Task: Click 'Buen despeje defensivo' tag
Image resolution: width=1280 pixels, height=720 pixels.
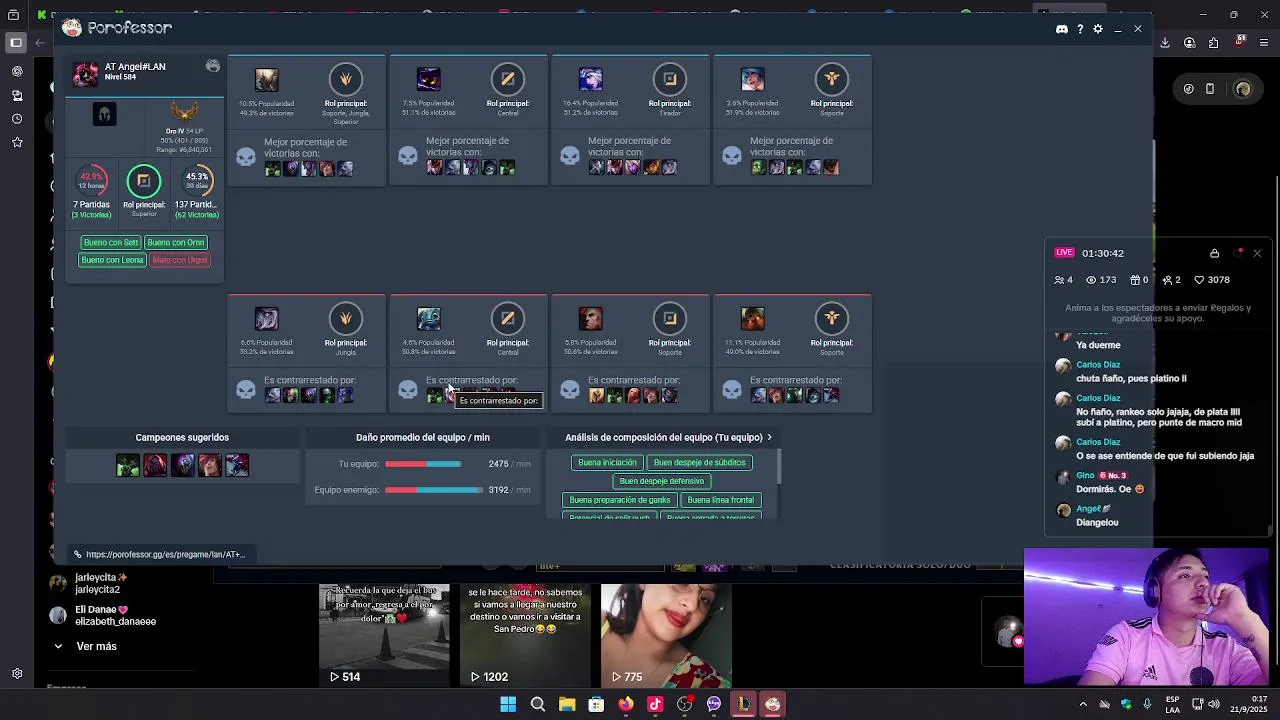Action: point(661,481)
